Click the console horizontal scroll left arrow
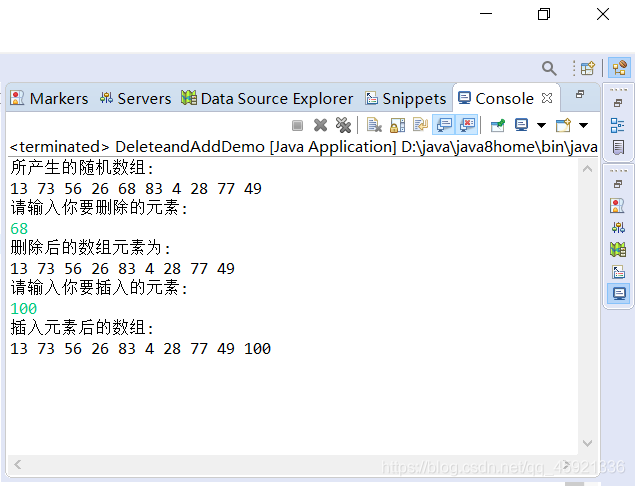635x486 pixels. tap(17, 464)
